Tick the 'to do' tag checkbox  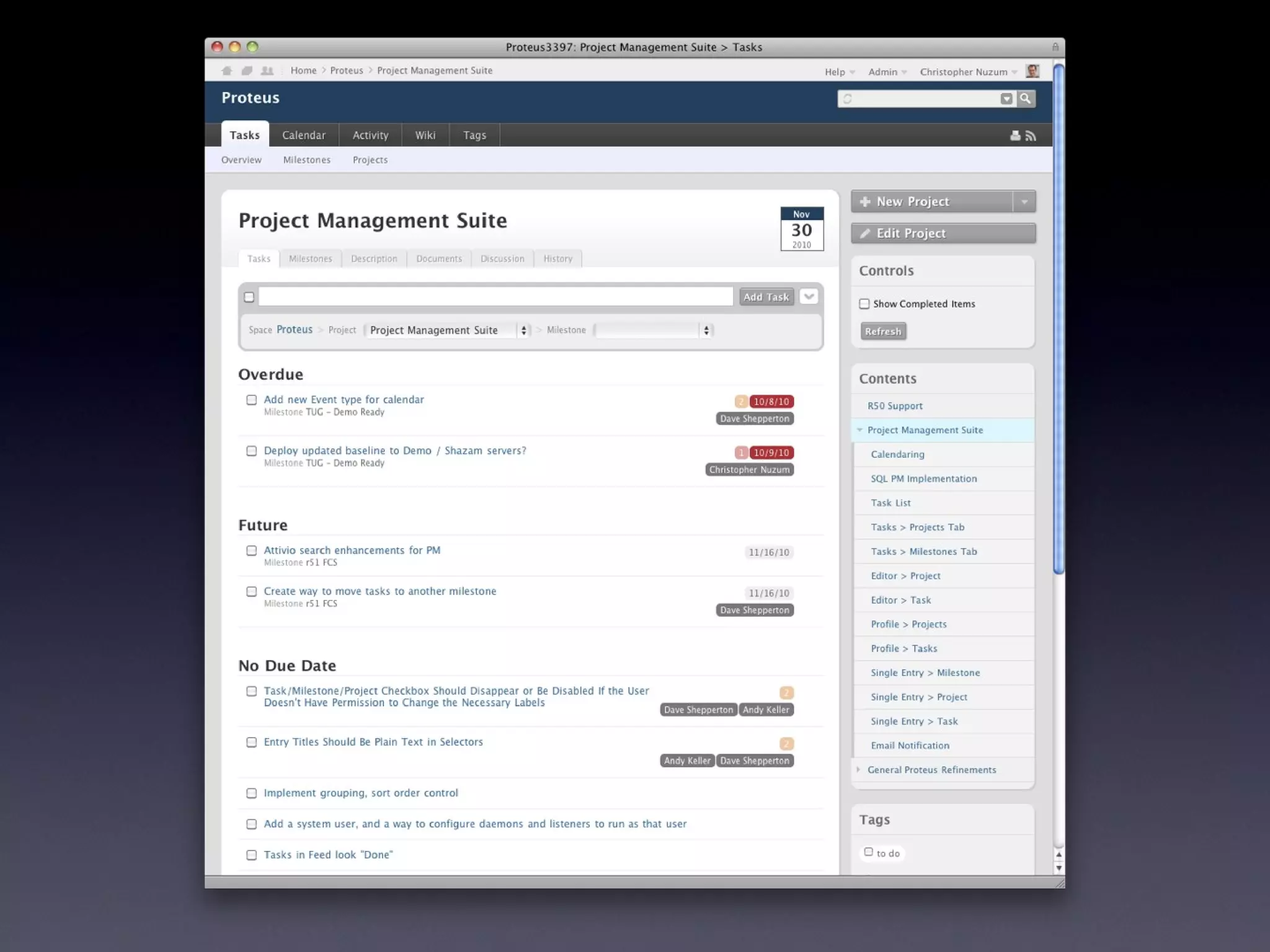pyautogui.click(x=869, y=852)
